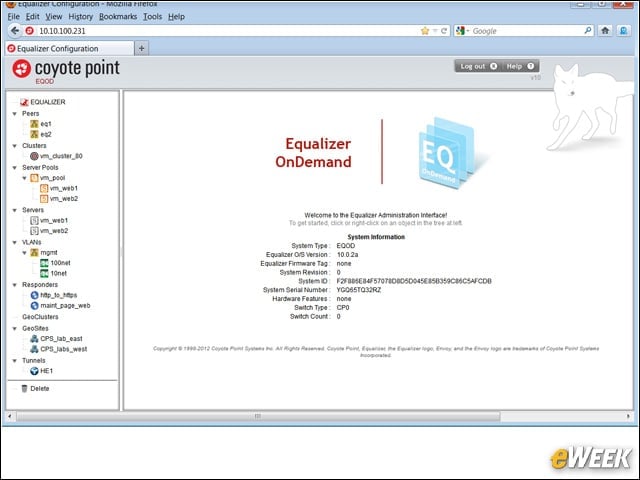Viewport: 640px width, 480px height.
Task: Open a new tab with the plus button
Action: [141, 49]
